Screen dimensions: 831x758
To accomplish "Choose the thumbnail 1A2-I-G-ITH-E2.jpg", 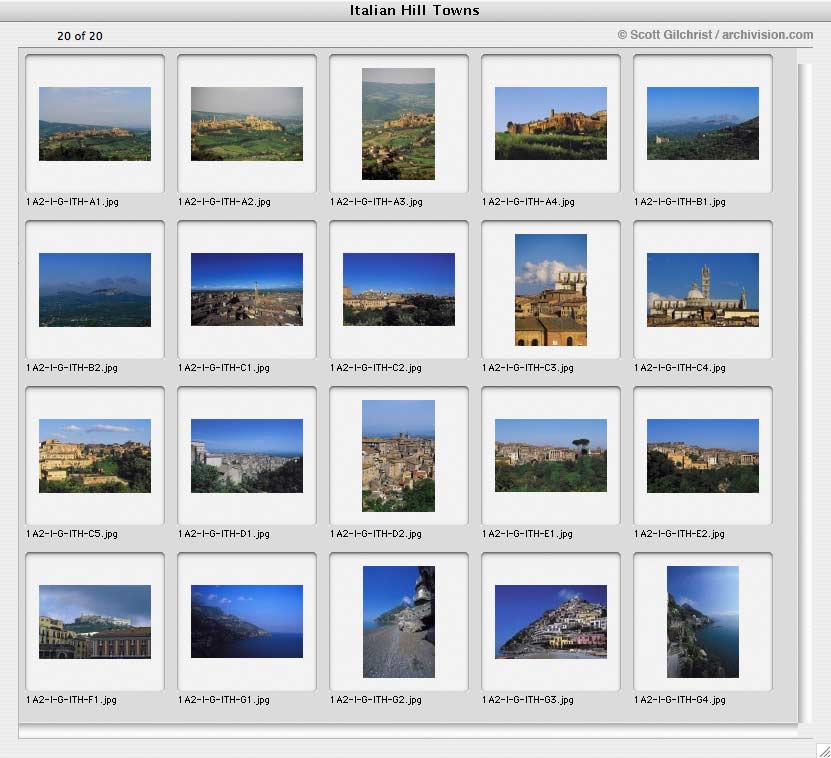I will click(703, 456).
